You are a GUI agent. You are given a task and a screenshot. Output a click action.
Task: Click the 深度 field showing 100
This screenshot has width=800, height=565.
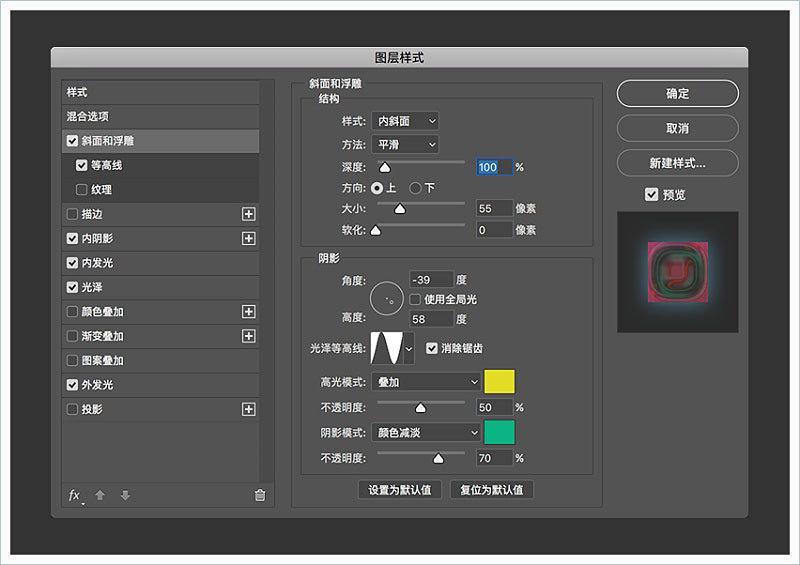point(494,167)
